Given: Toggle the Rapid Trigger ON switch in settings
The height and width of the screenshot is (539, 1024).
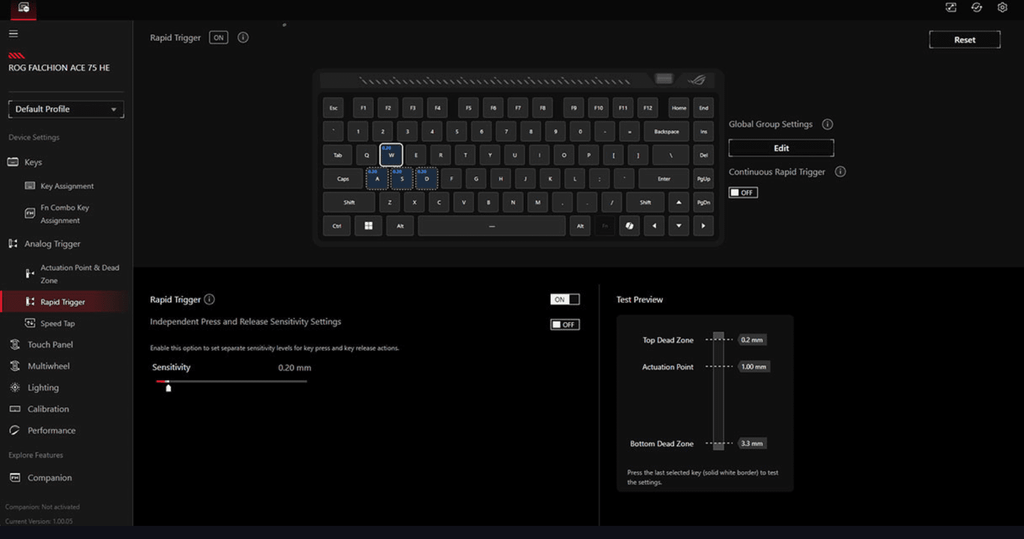Looking at the screenshot, I should (565, 299).
